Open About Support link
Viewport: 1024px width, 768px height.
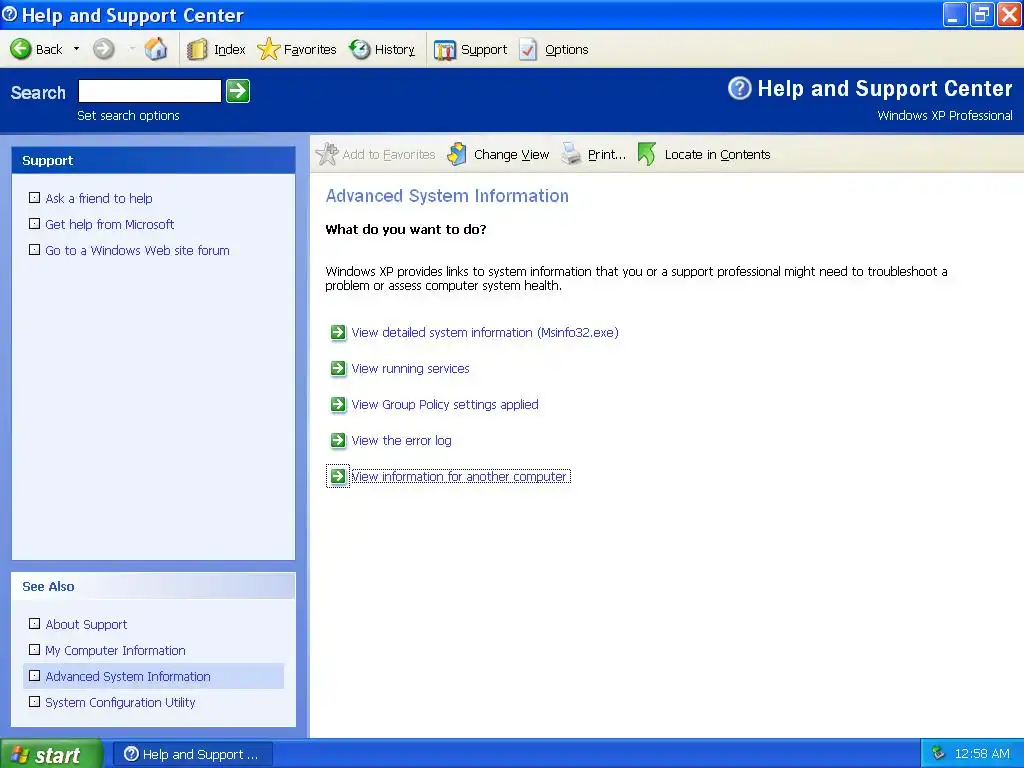click(x=86, y=624)
